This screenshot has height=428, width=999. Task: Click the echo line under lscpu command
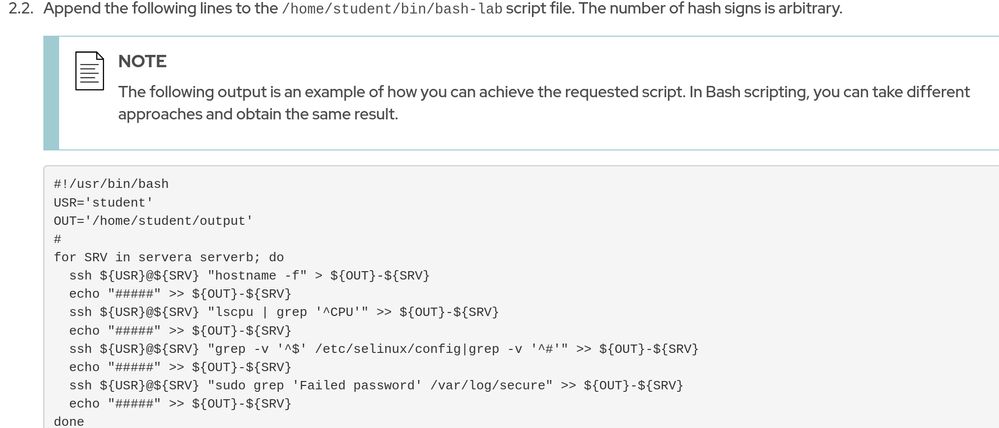(x=180, y=330)
